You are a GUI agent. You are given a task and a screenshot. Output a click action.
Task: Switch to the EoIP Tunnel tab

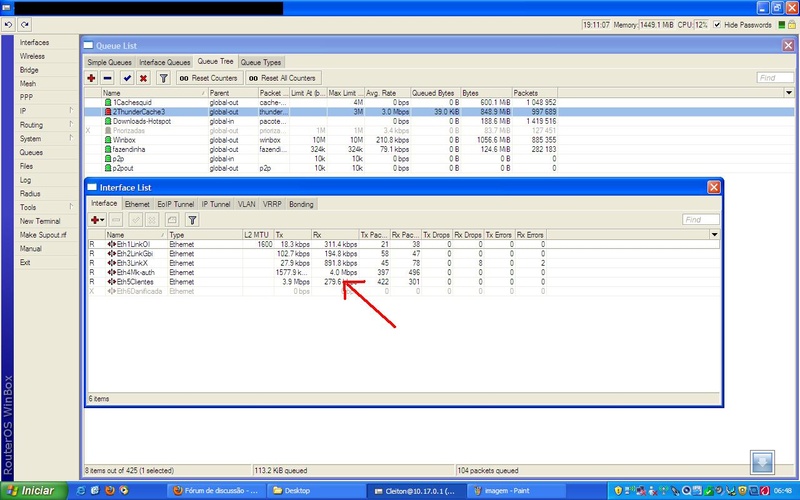pyautogui.click(x=177, y=204)
